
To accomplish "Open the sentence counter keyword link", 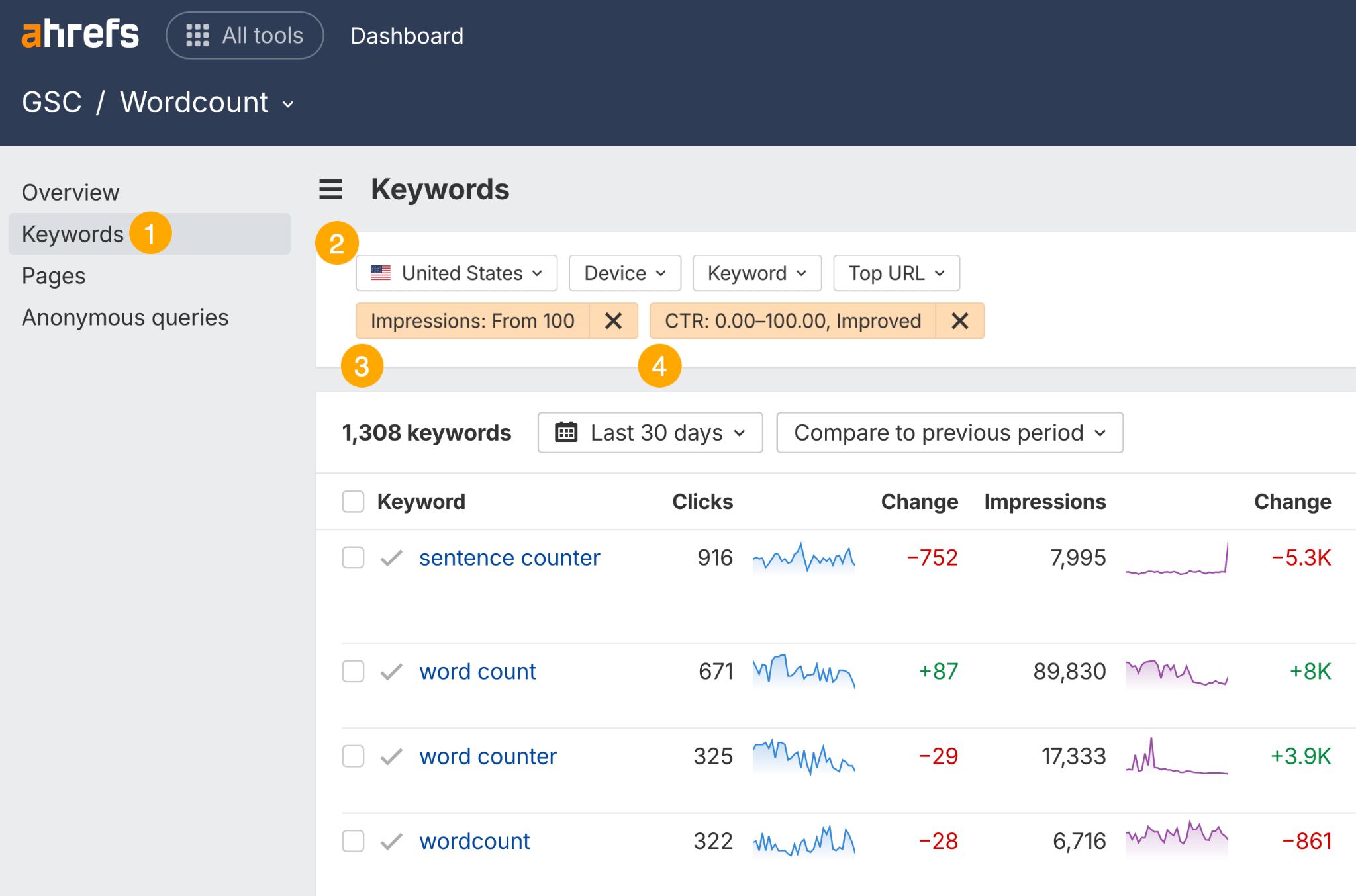I will [509, 558].
